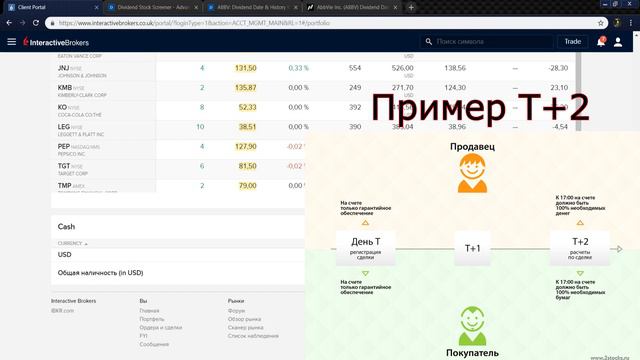Switch to the AbbVie Inc. (ABBV) Dividend tab
The height and width of the screenshot is (360, 640).
pos(351,7)
